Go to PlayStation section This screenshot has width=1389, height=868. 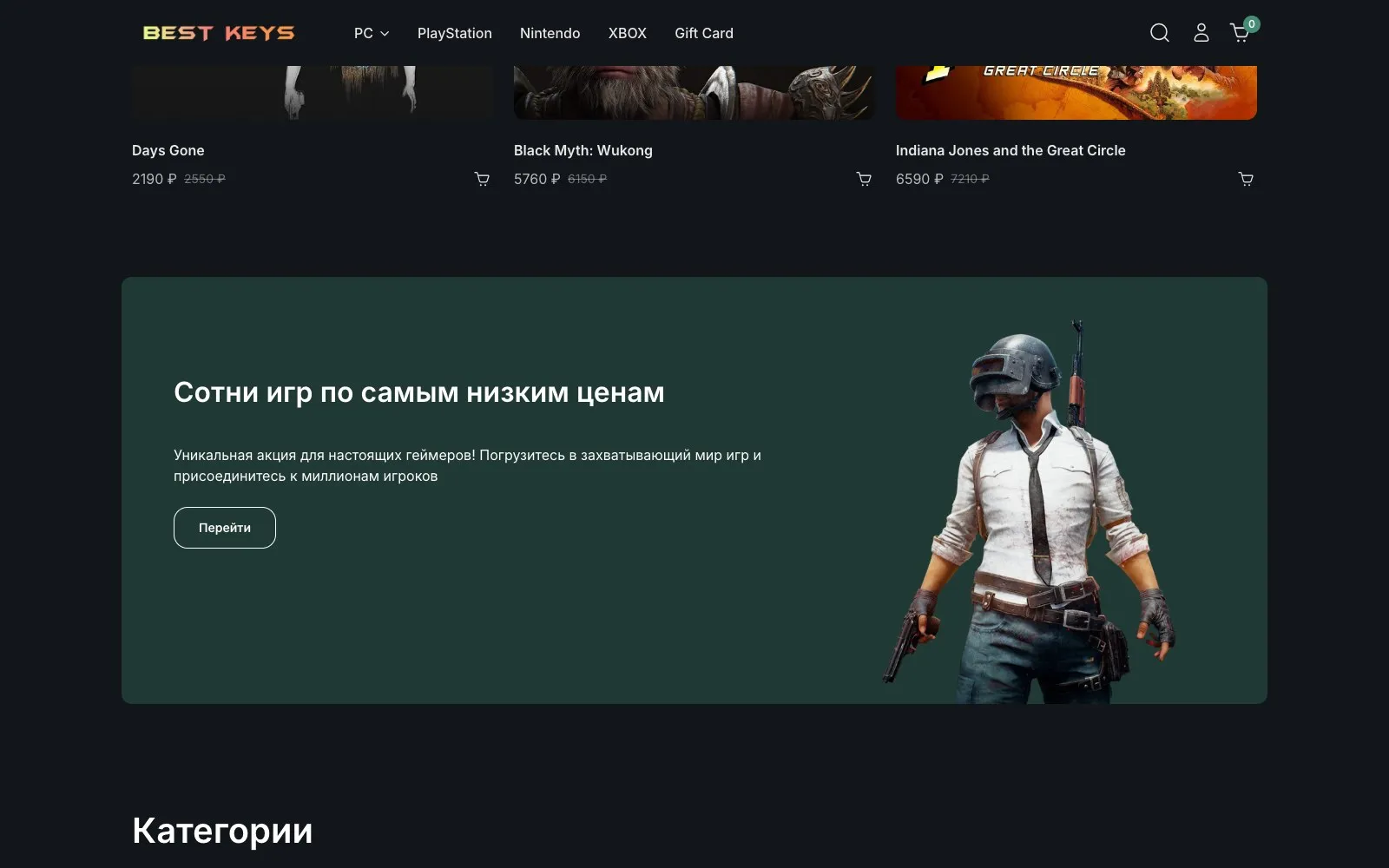coord(455,33)
